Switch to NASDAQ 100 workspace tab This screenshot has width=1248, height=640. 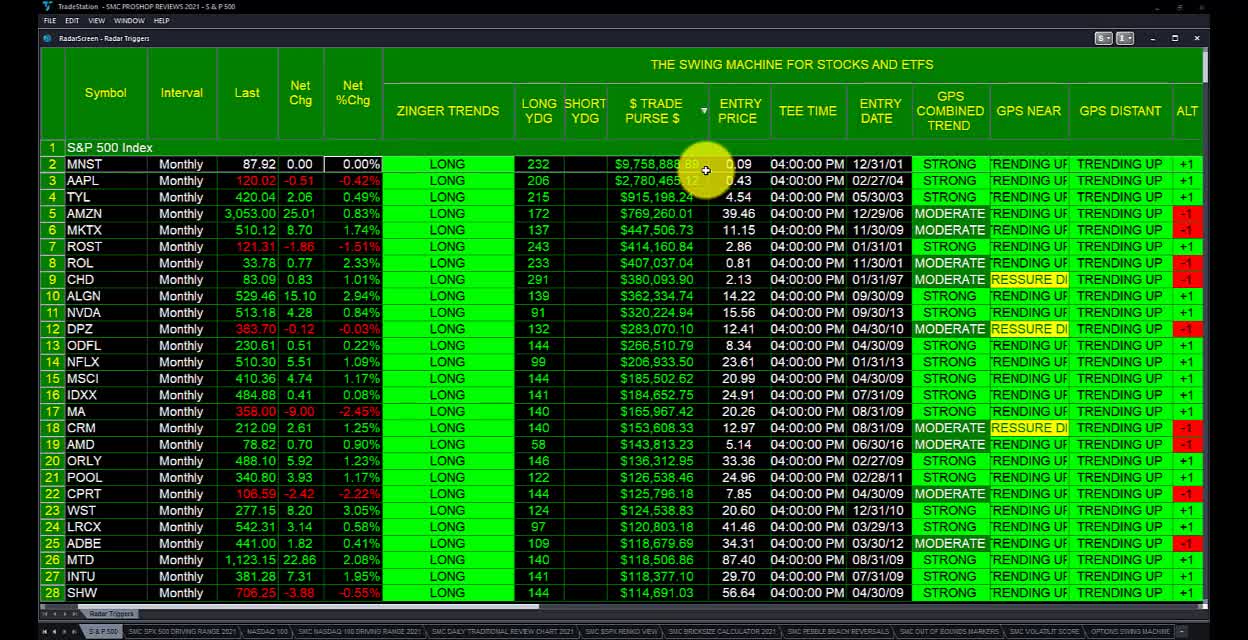[265, 632]
